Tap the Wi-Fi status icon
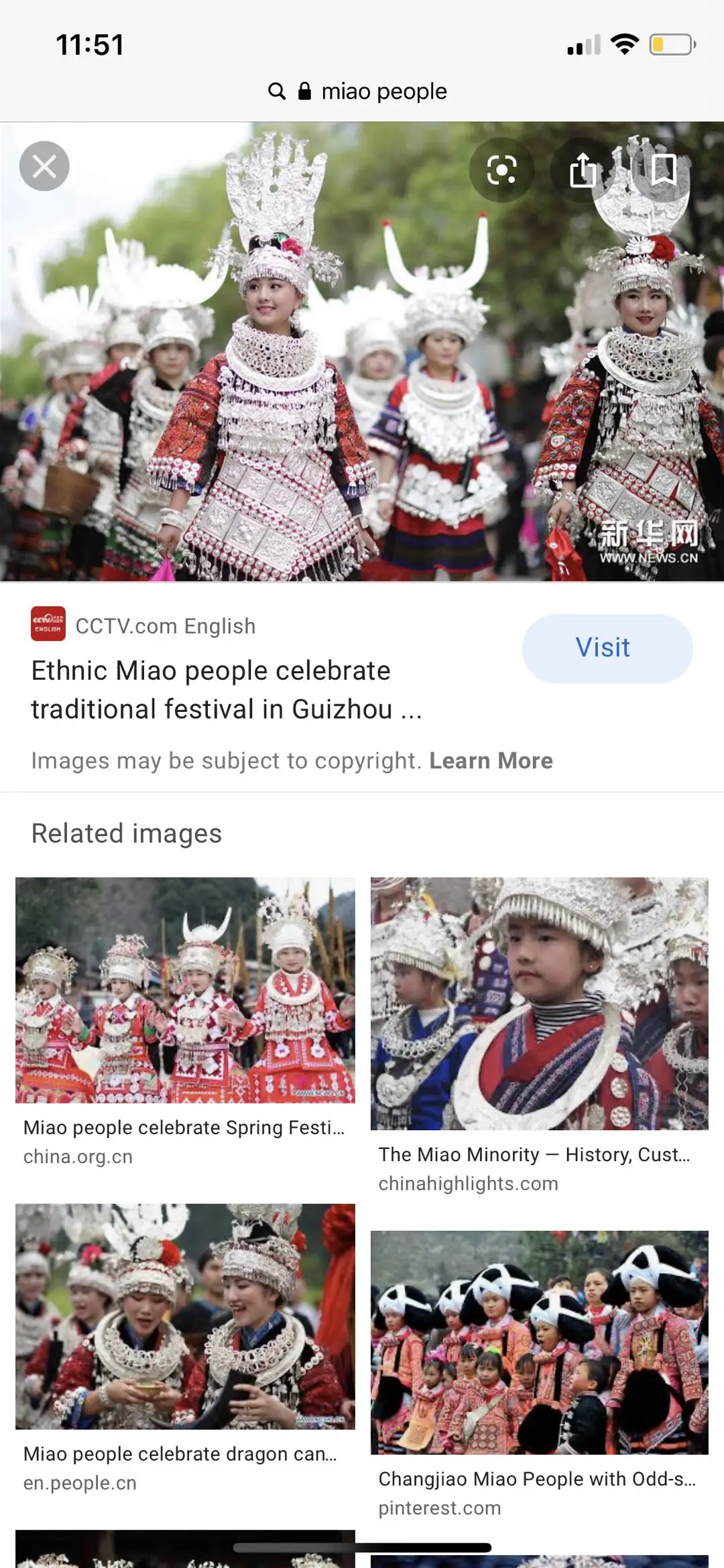 (625, 44)
